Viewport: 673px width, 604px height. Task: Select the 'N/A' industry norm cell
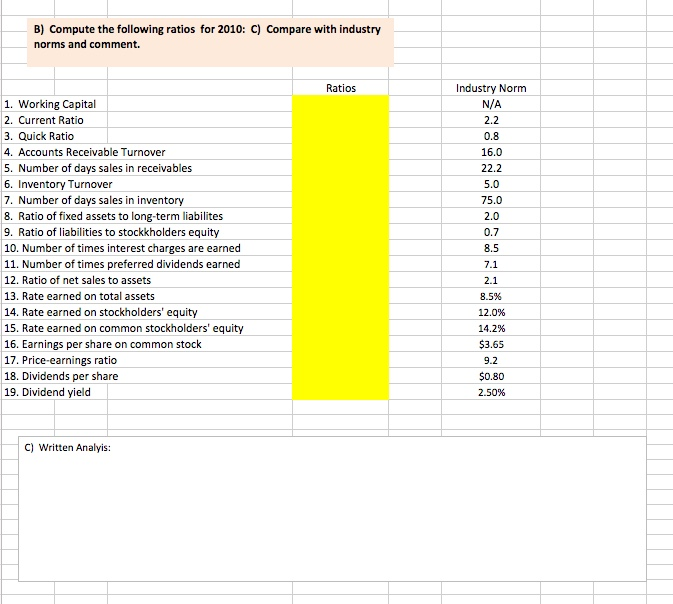(491, 104)
